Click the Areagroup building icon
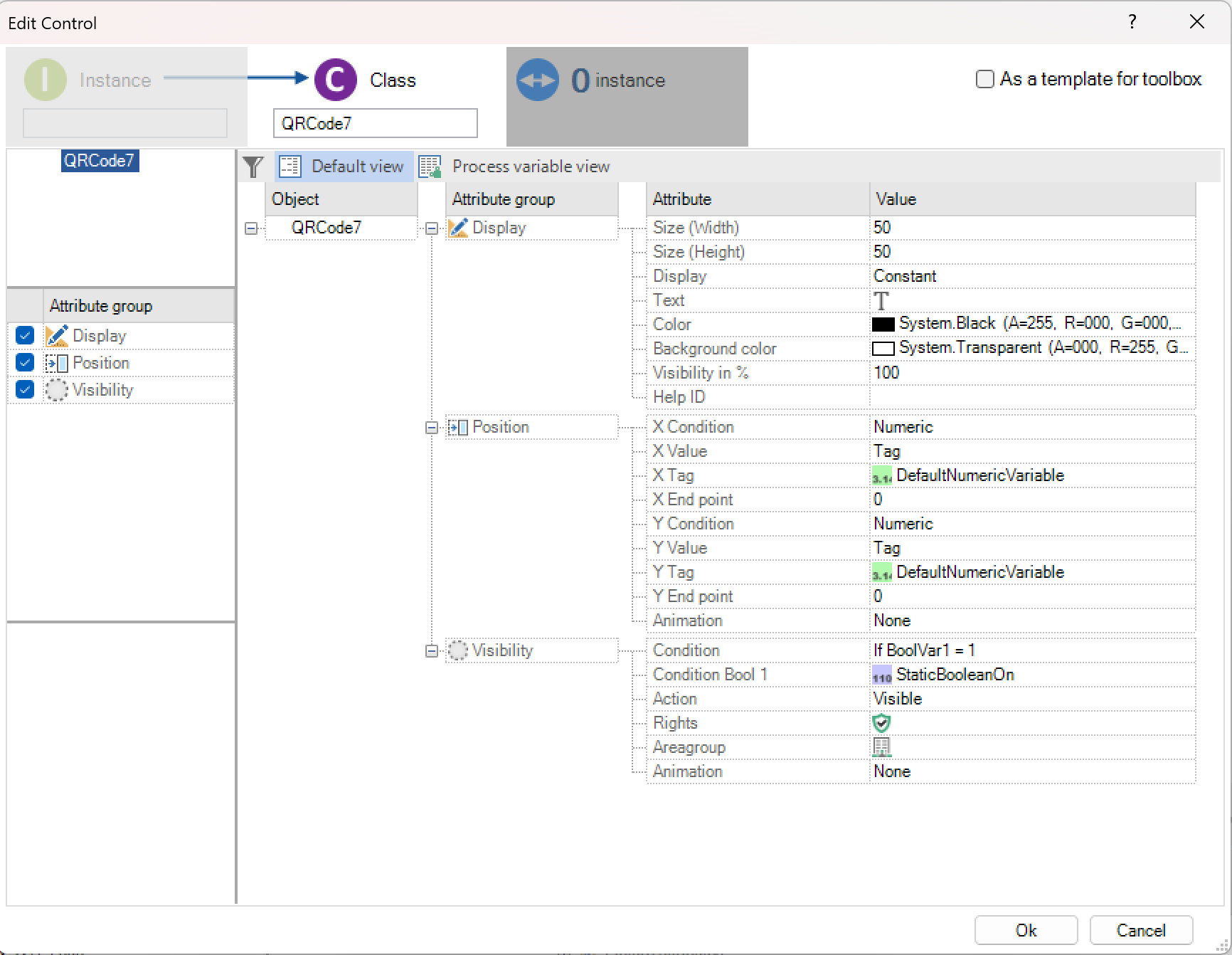 pos(881,747)
